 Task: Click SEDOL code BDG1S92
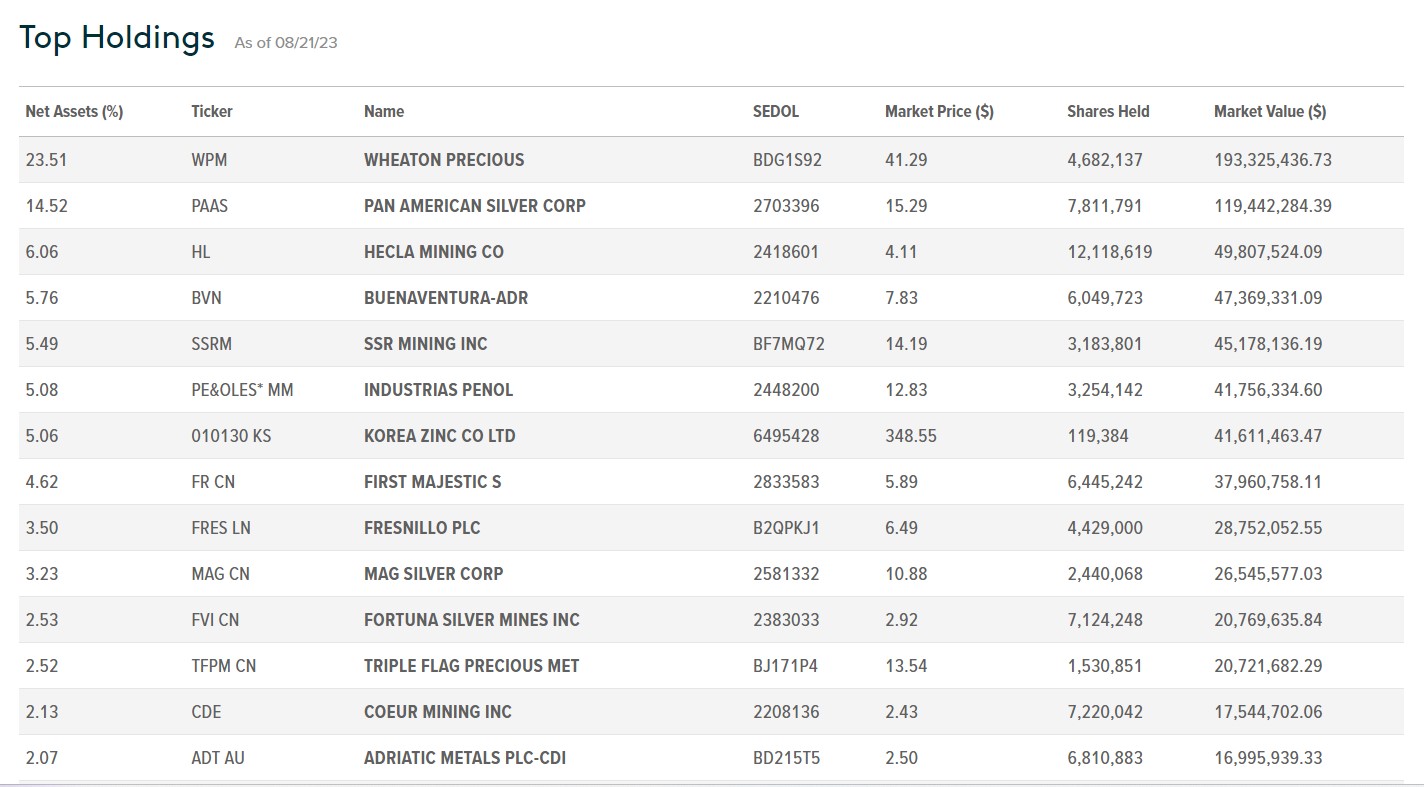pos(787,160)
